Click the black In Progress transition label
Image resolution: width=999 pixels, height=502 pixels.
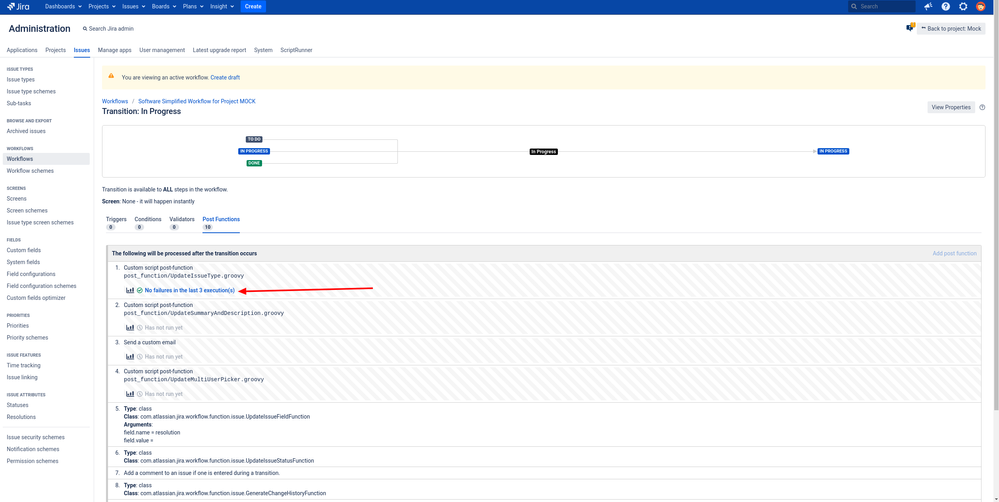pos(543,152)
